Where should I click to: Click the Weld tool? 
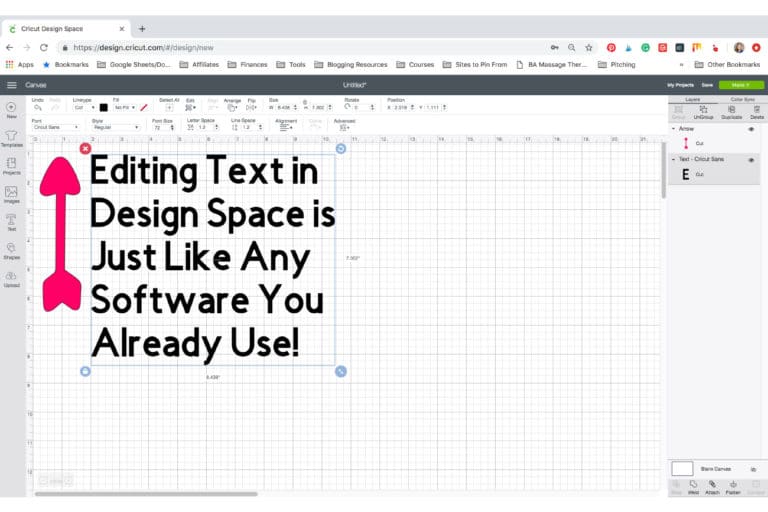[x=694, y=487]
